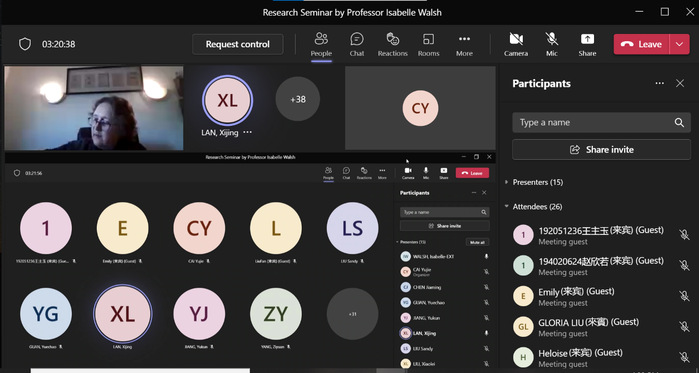Open the More options ellipsis in toolbar
This screenshot has width=699, height=373.
click(x=464, y=39)
